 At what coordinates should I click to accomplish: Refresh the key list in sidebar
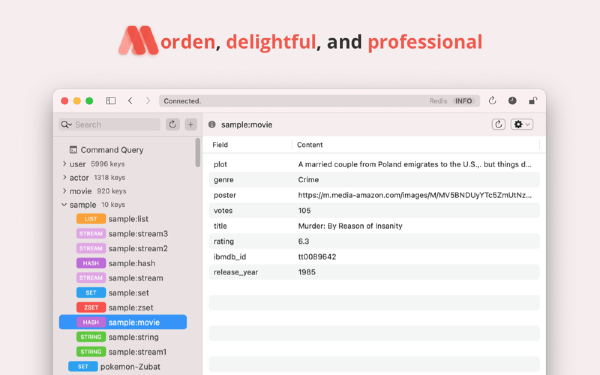coord(173,124)
